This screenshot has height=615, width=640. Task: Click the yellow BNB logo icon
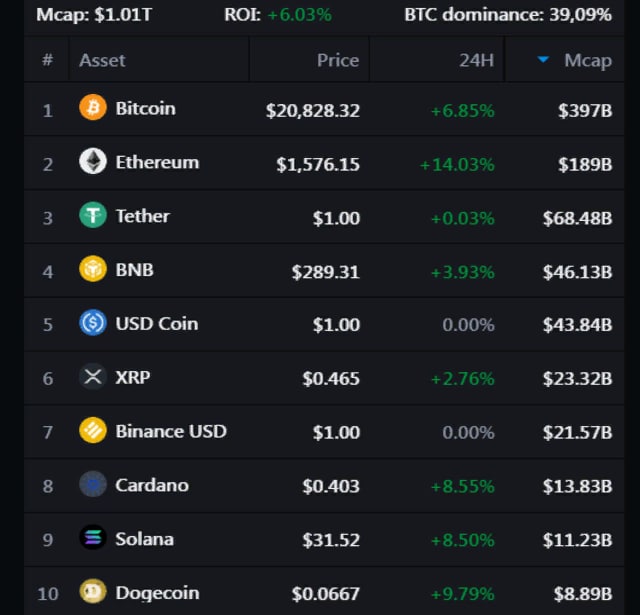click(x=93, y=269)
